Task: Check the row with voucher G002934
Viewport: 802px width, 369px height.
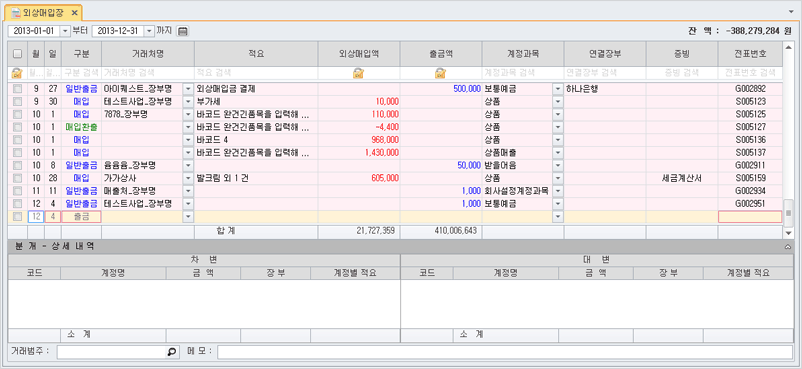Action: (17, 191)
